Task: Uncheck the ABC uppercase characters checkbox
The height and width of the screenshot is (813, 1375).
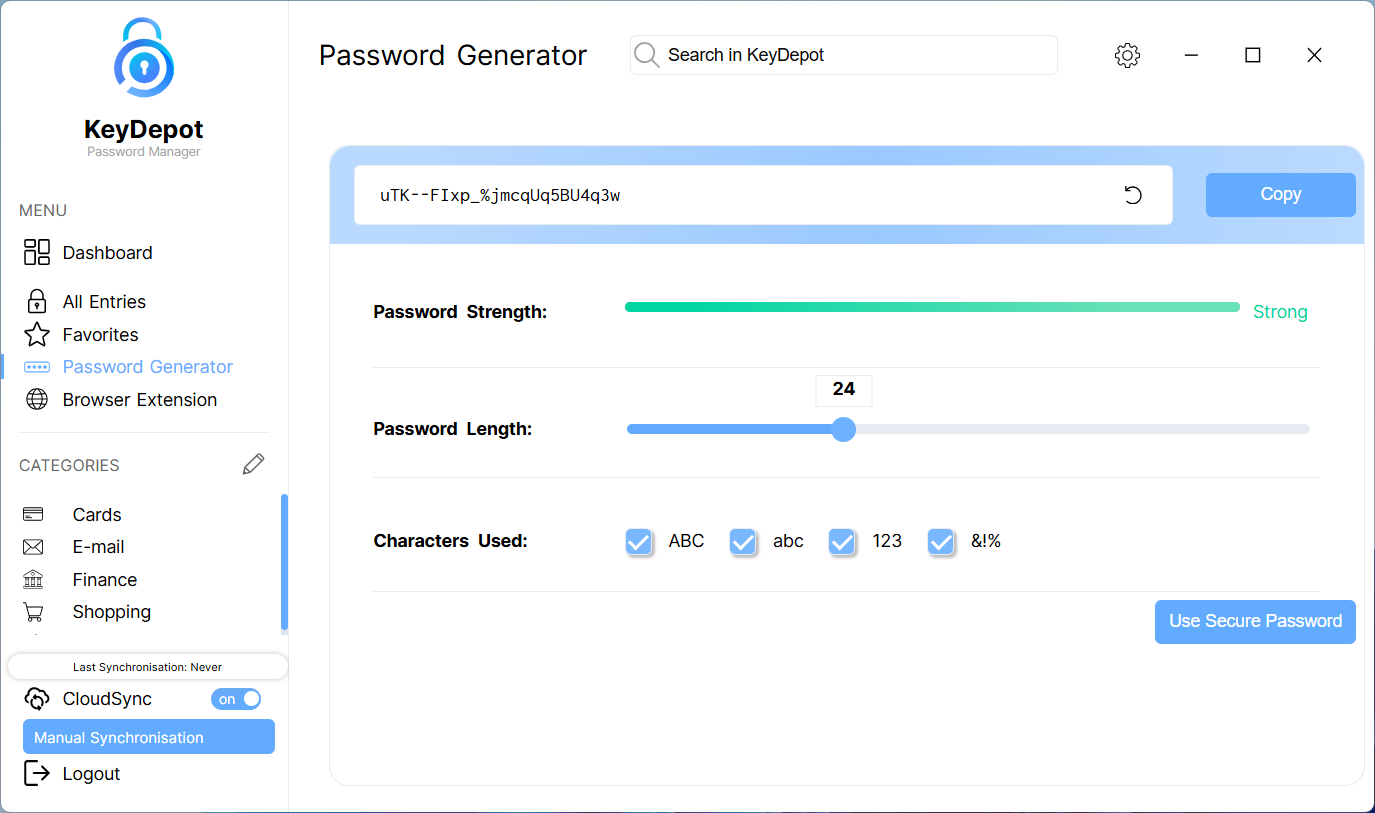Action: (639, 541)
